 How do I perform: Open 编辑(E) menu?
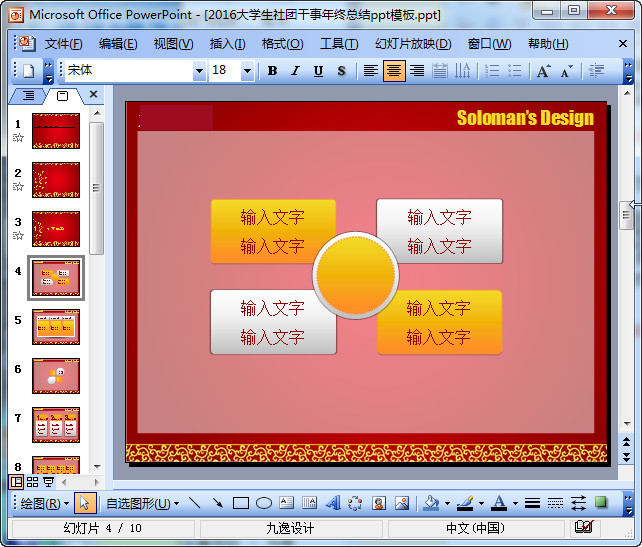pyautogui.click(x=118, y=44)
